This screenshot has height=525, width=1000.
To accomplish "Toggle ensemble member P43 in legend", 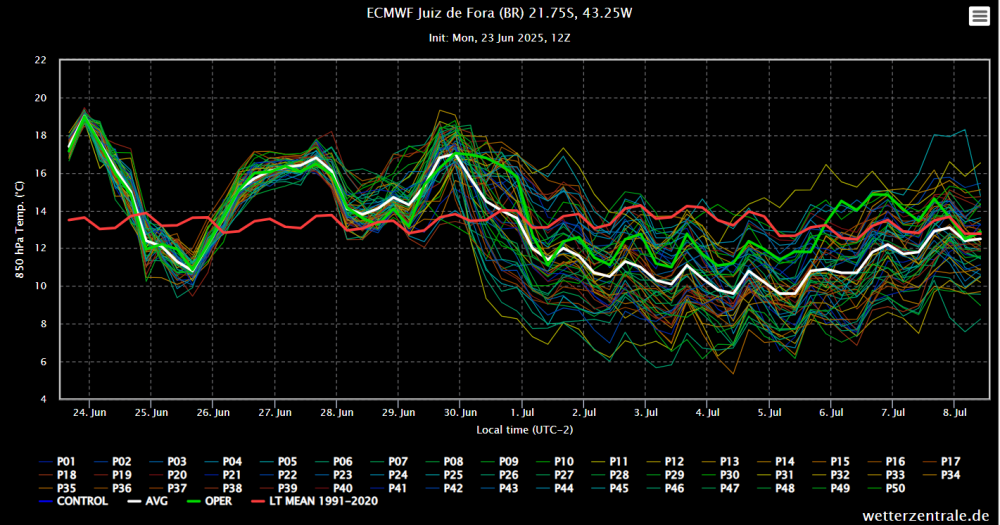I will click(509, 488).
